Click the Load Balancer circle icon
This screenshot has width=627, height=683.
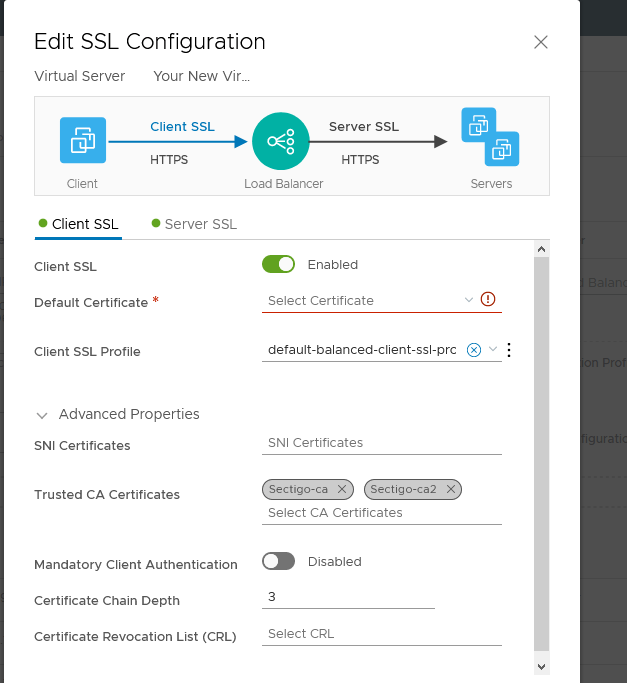click(281, 141)
